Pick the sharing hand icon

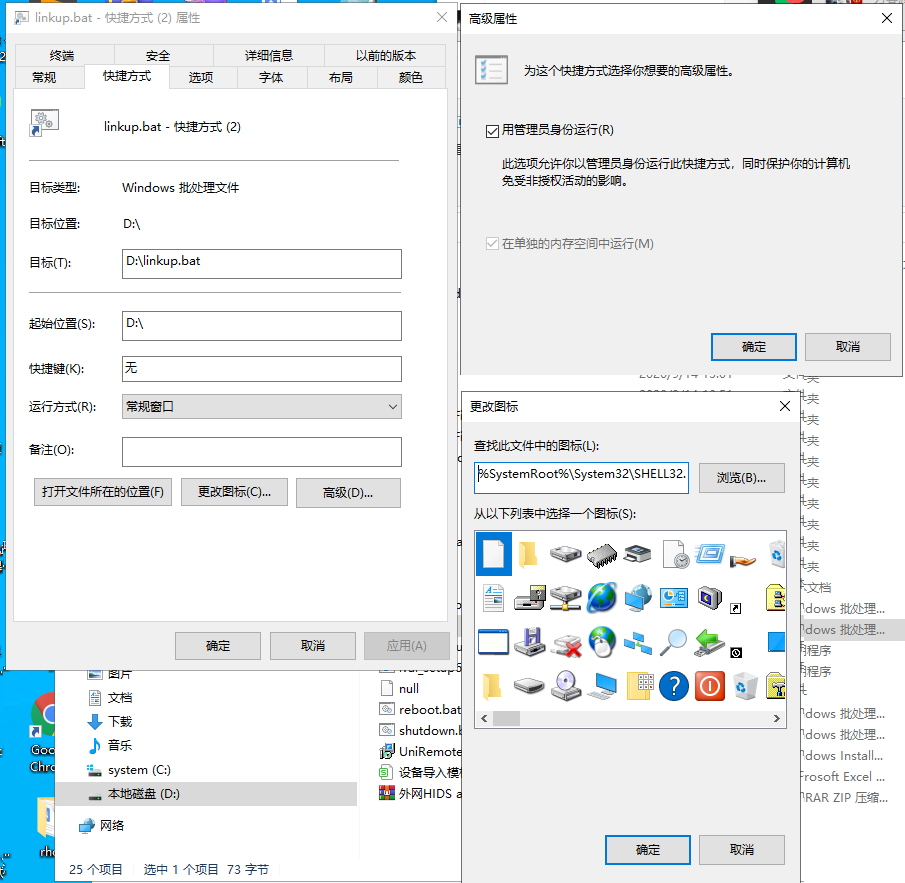pyautogui.click(x=743, y=560)
